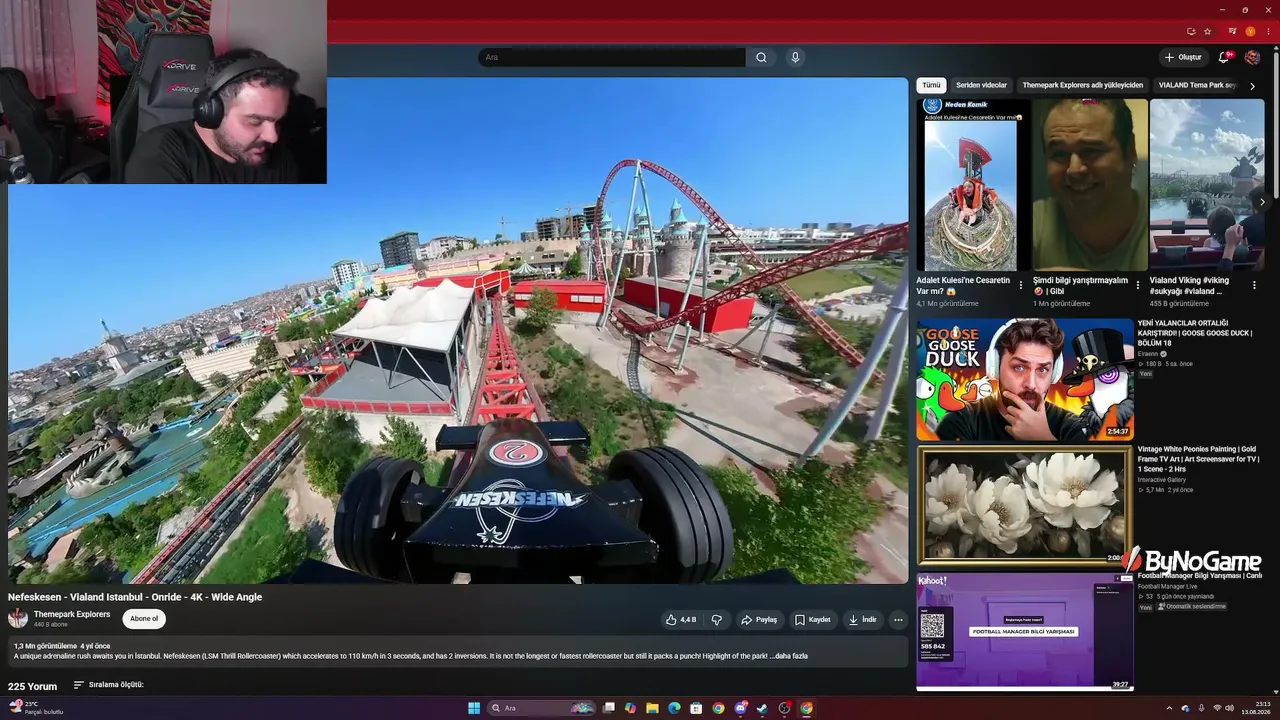Click the '225 Yorum' comments heading
1280x720 pixels.
point(33,687)
